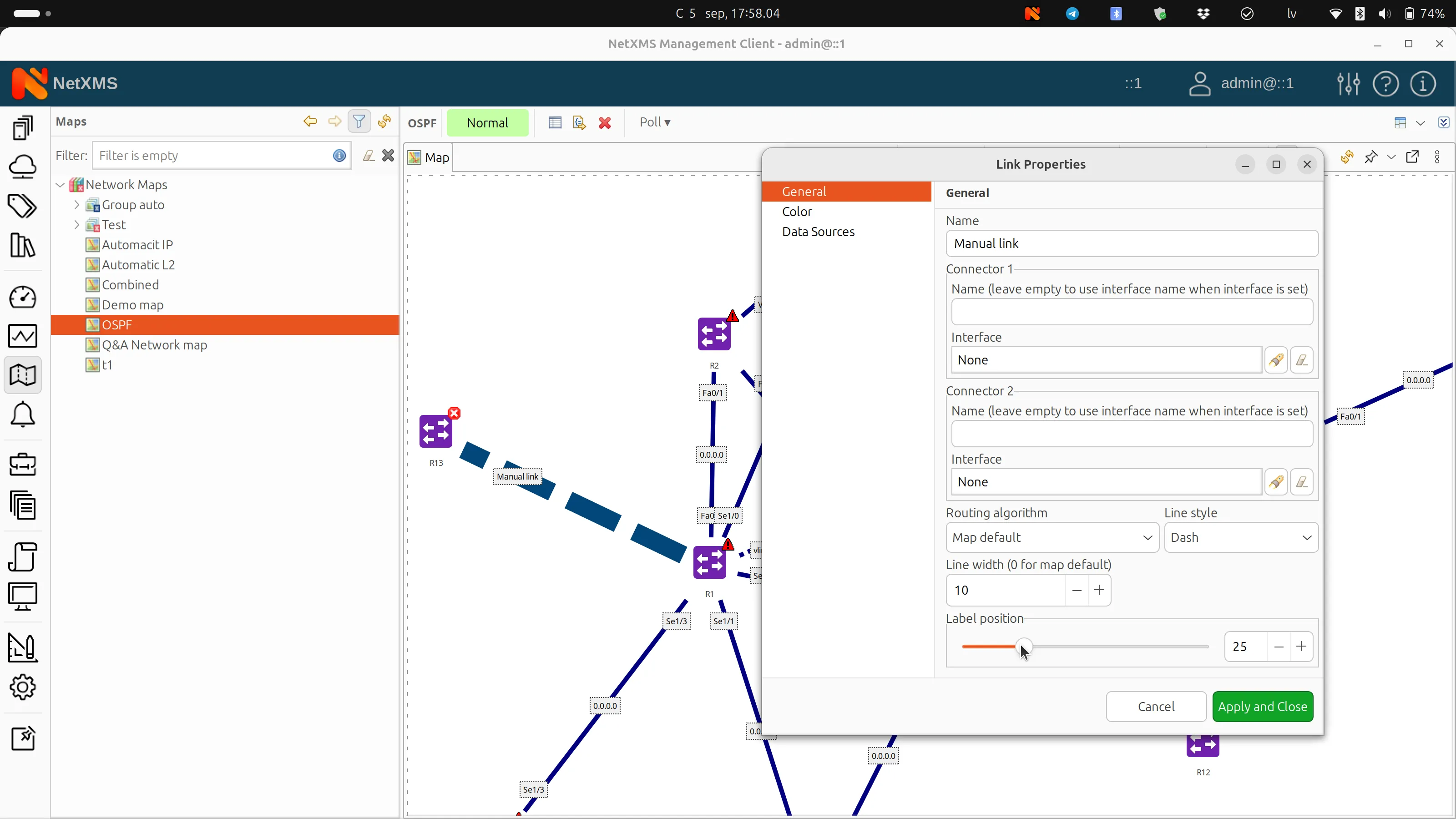Select interface with the link picker icon
1456x819 pixels.
(x=1276, y=360)
